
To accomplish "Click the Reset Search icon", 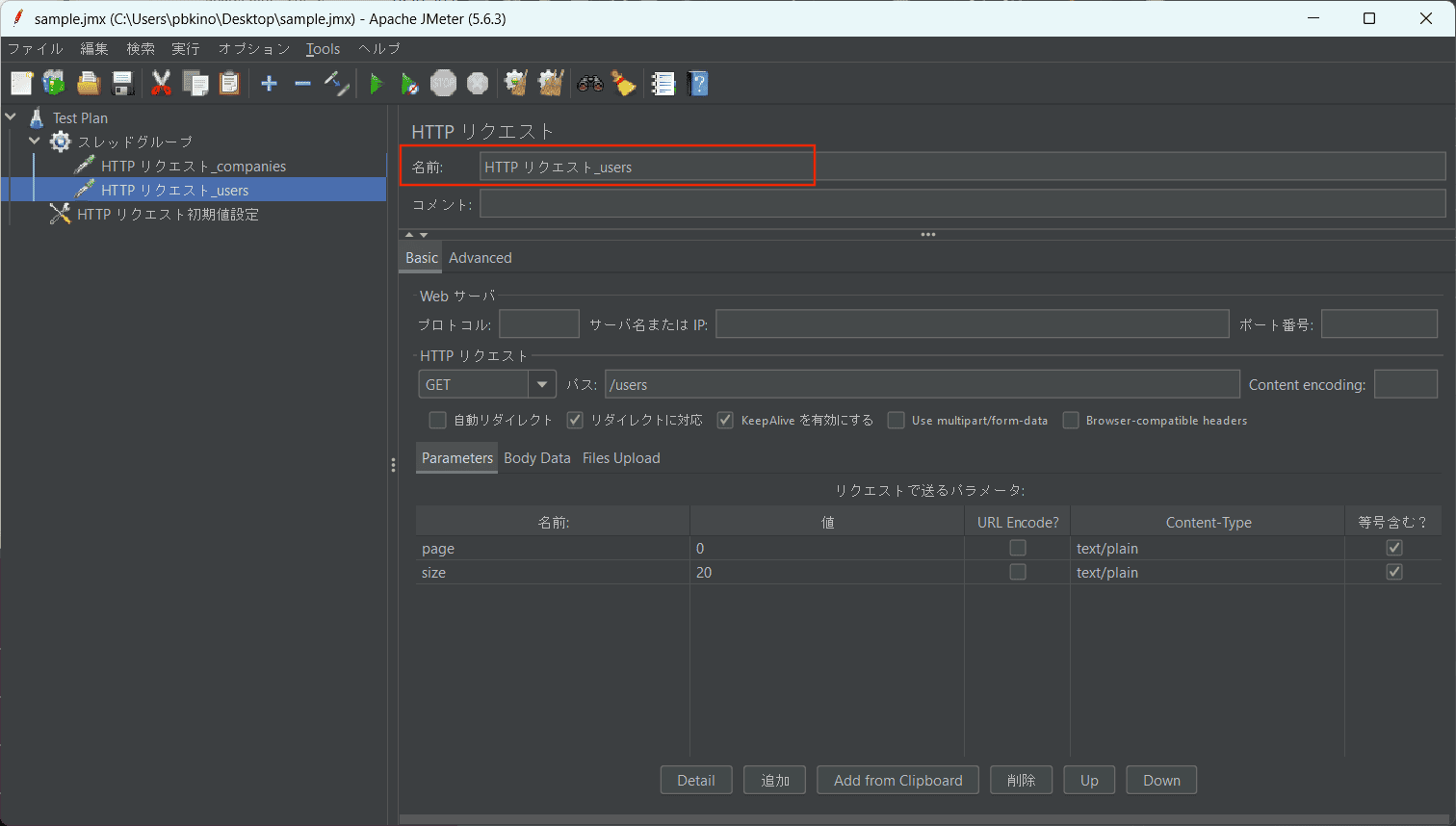I will [624, 84].
